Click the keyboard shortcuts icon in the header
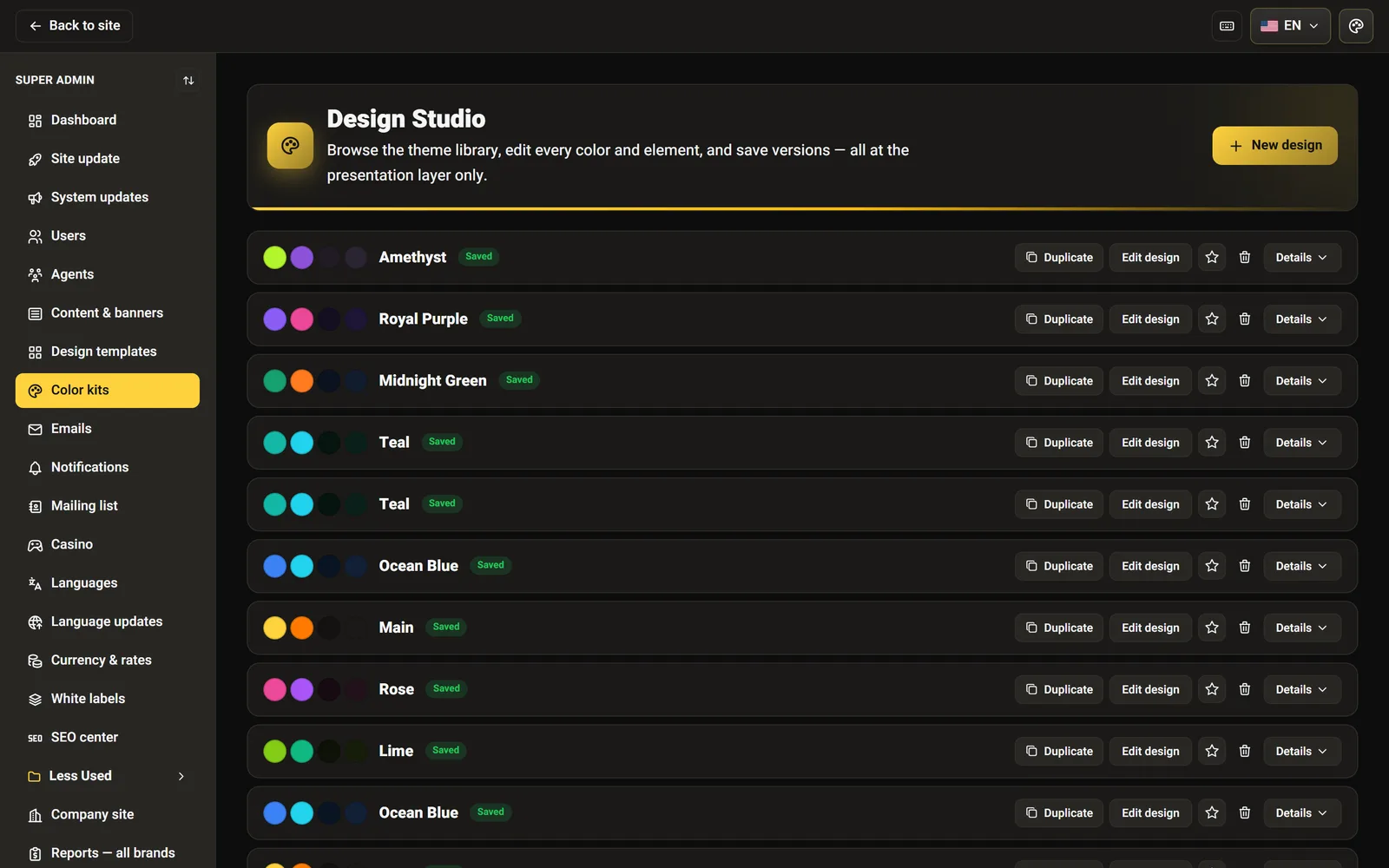 (1227, 26)
